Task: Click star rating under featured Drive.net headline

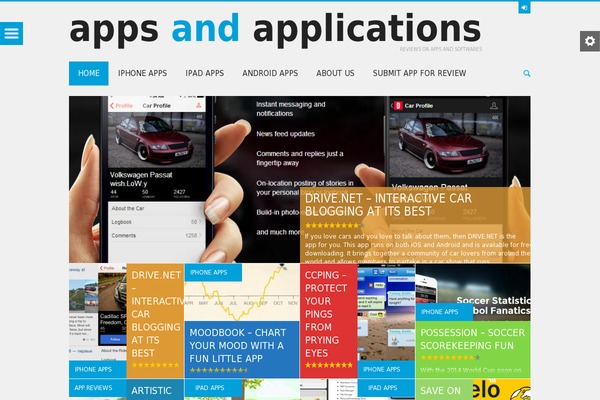Action: click(334, 226)
